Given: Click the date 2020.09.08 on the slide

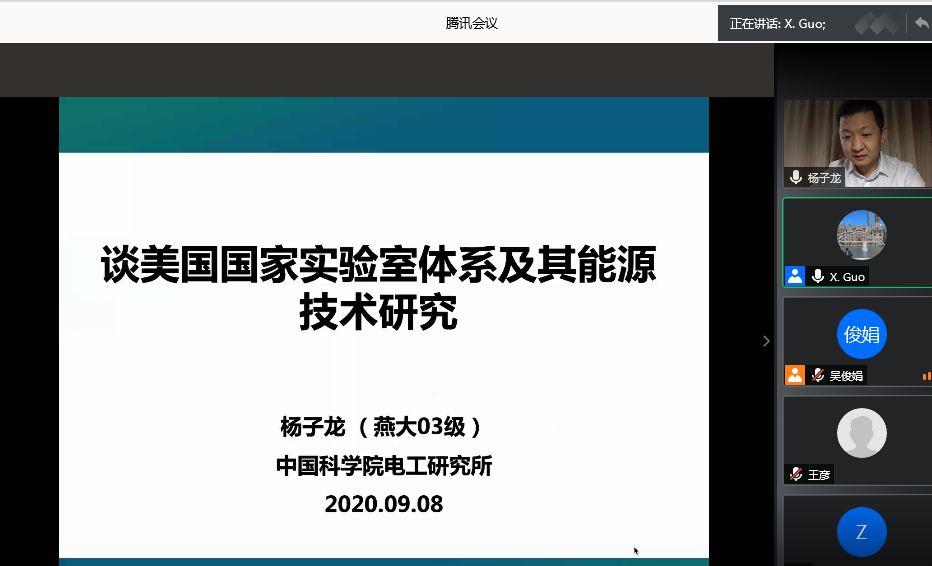Looking at the screenshot, I should (x=383, y=504).
